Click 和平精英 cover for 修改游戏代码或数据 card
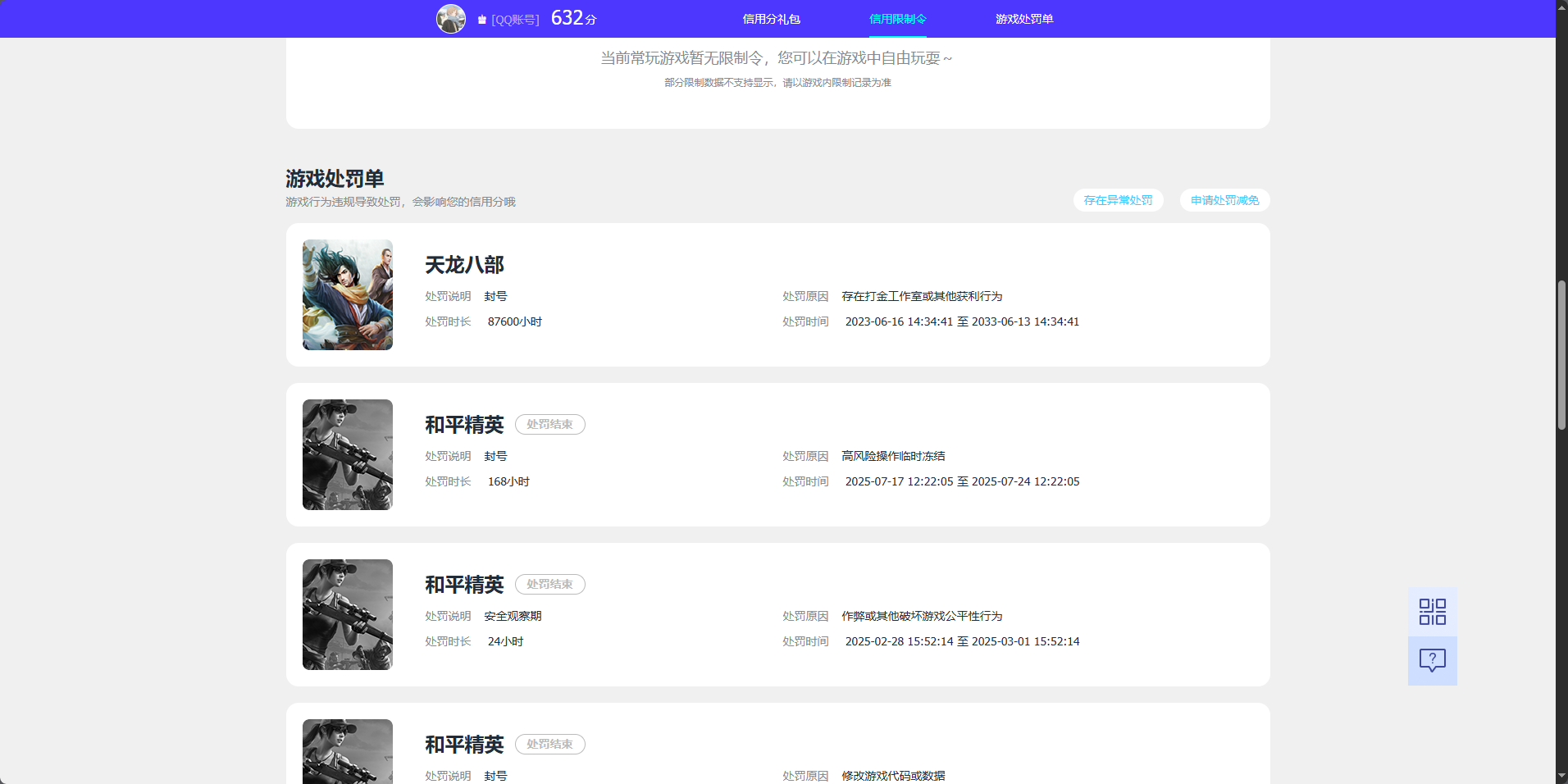This screenshot has width=1568, height=784. 348,751
